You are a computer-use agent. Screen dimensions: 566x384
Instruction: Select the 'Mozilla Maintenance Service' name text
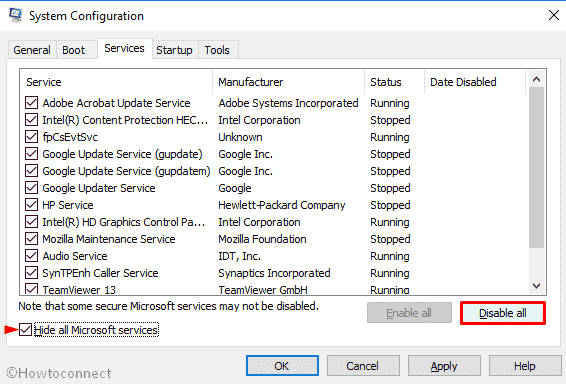109,239
